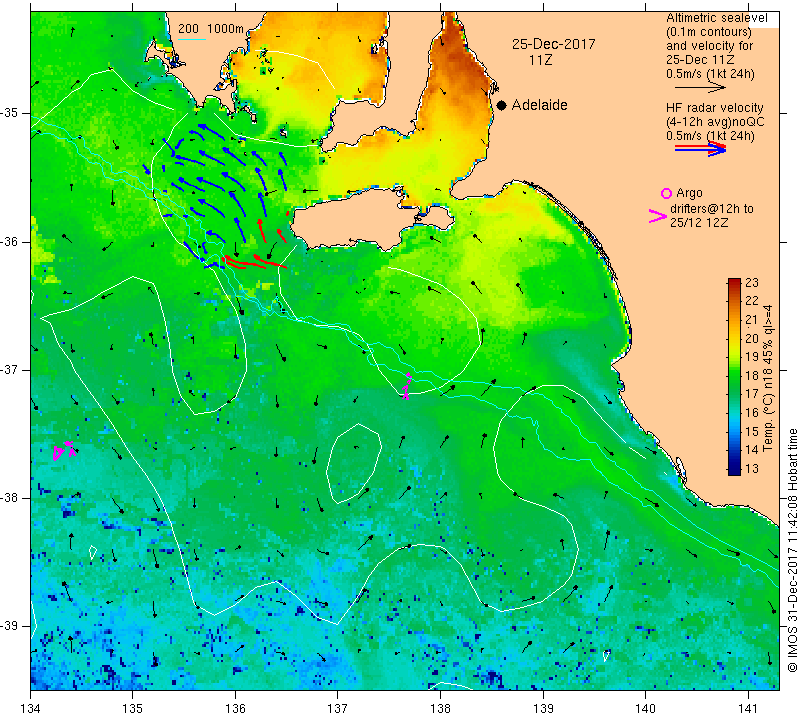Click the 'drifters@12h to' legend text
Viewport: 800px width, 720px height.
point(711,209)
